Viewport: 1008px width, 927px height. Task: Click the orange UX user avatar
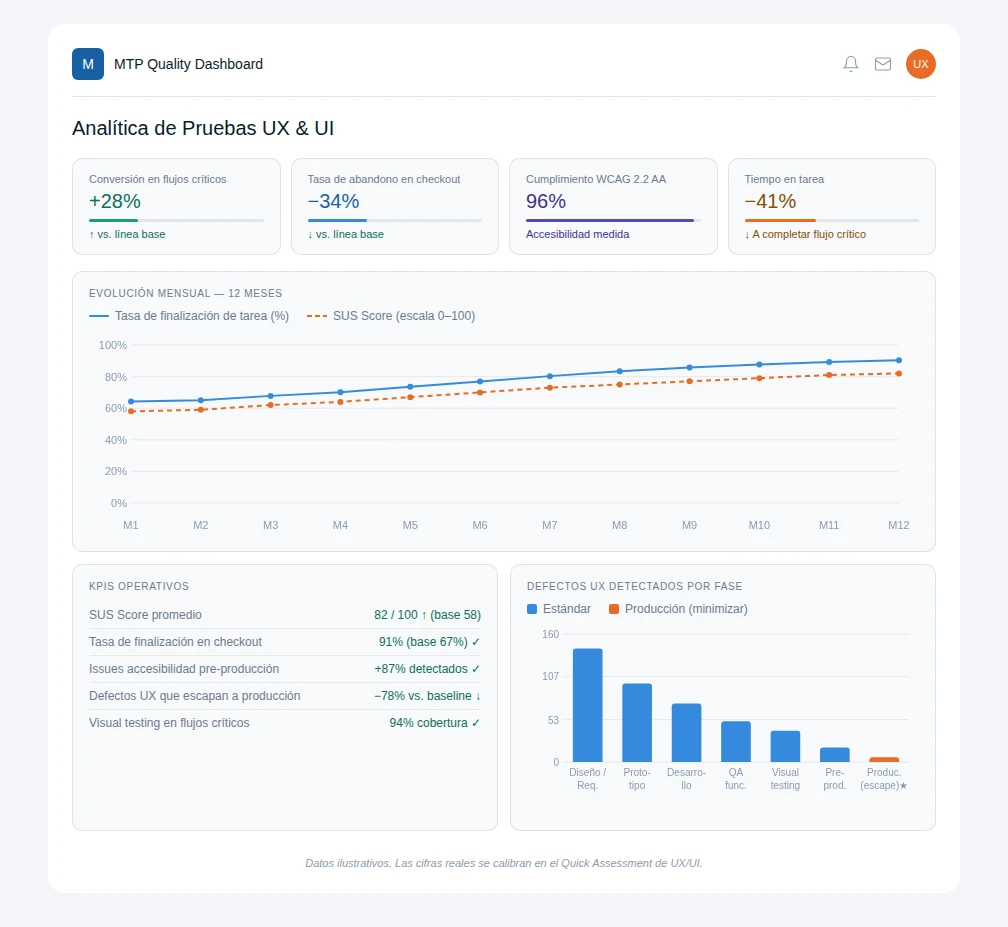pos(920,64)
